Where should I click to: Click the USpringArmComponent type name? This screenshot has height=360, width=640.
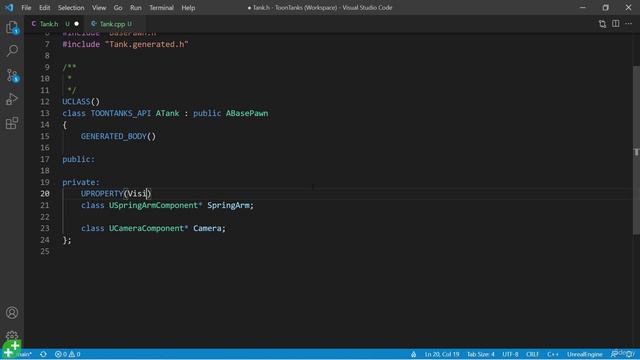(153, 205)
